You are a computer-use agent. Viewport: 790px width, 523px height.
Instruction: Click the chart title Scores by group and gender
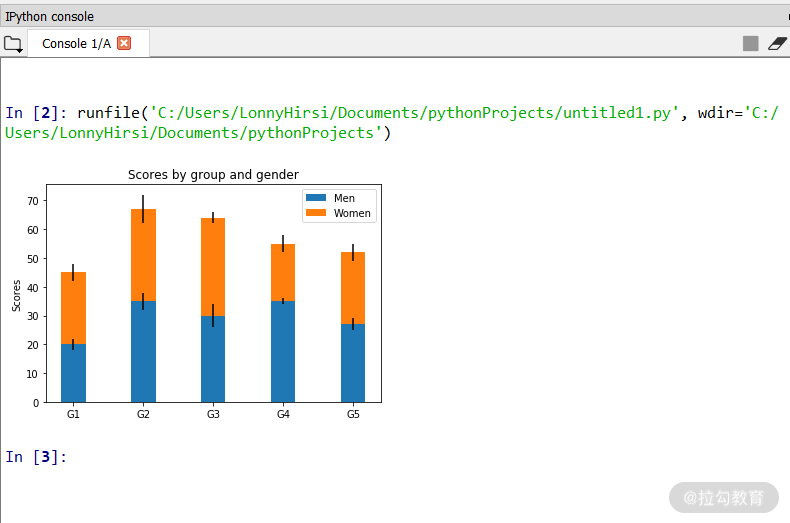(213, 174)
